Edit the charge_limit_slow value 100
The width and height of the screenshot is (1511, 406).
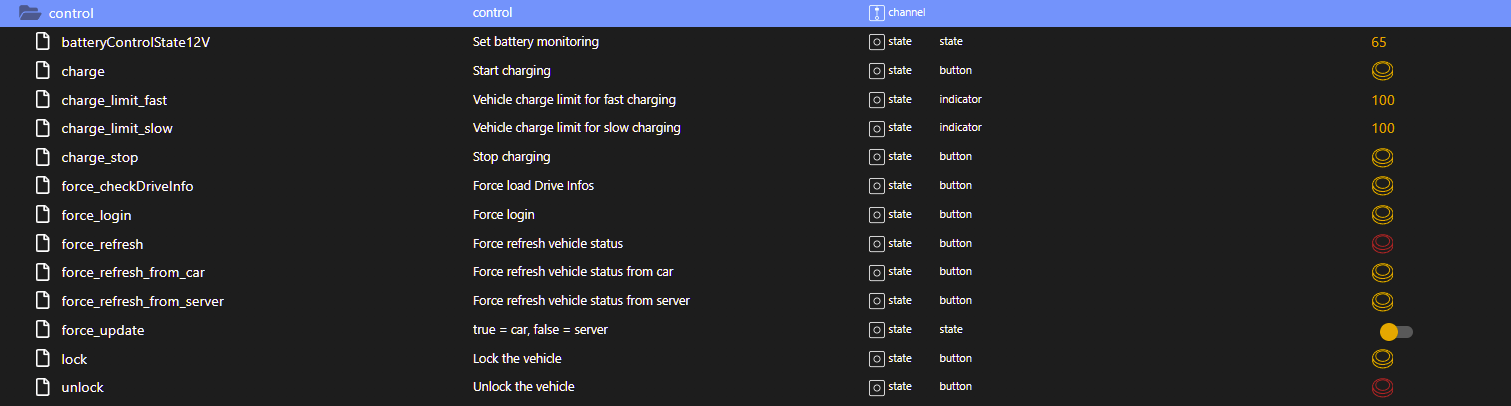pyautogui.click(x=1382, y=128)
